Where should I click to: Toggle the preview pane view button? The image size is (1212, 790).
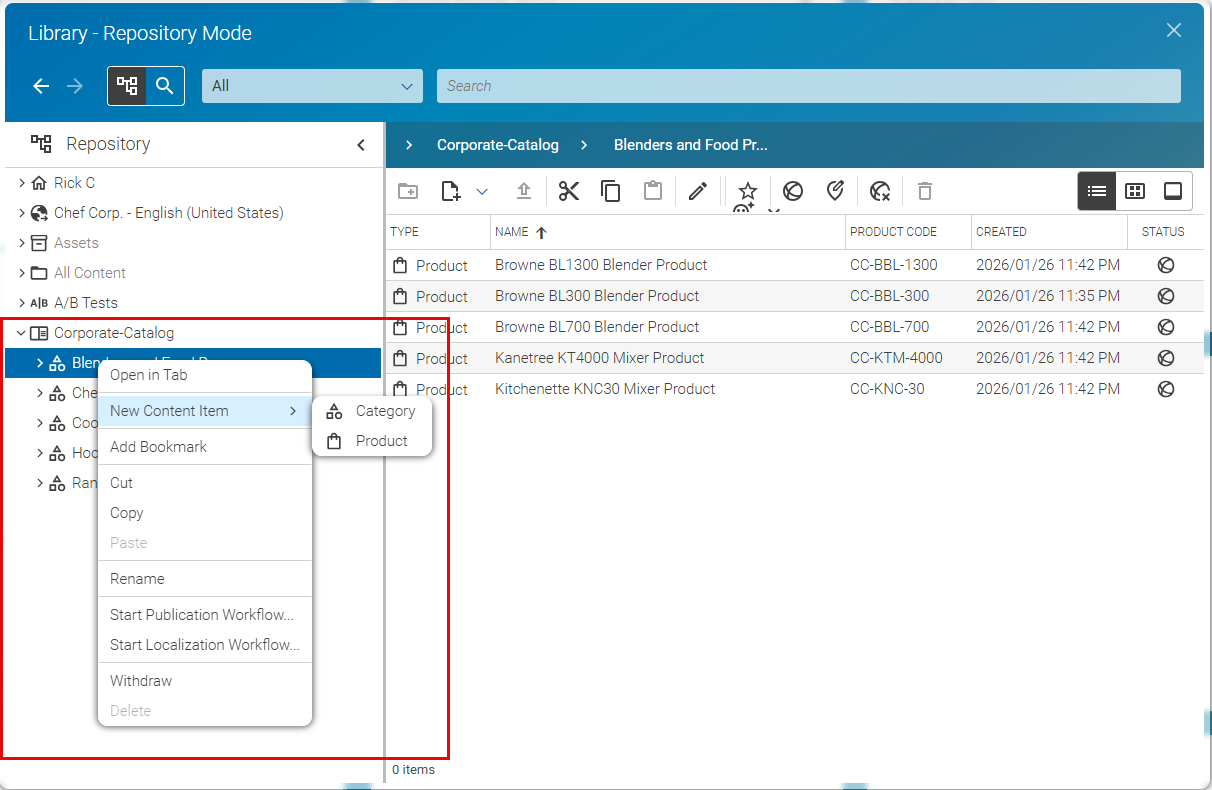pyautogui.click(x=1173, y=191)
